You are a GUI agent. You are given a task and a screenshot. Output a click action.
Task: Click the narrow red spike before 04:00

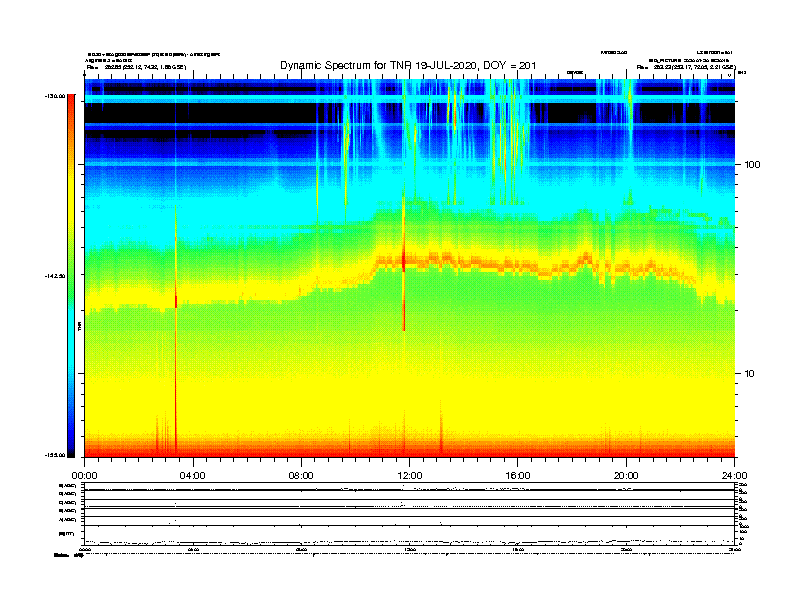(x=176, y=300)
